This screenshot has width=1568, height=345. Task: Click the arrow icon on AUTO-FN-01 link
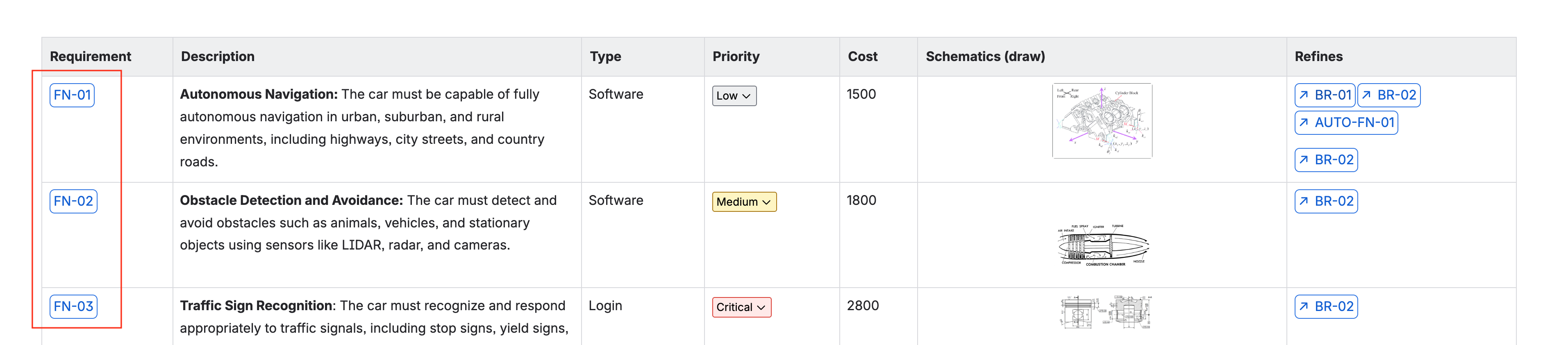point(1303,123)
